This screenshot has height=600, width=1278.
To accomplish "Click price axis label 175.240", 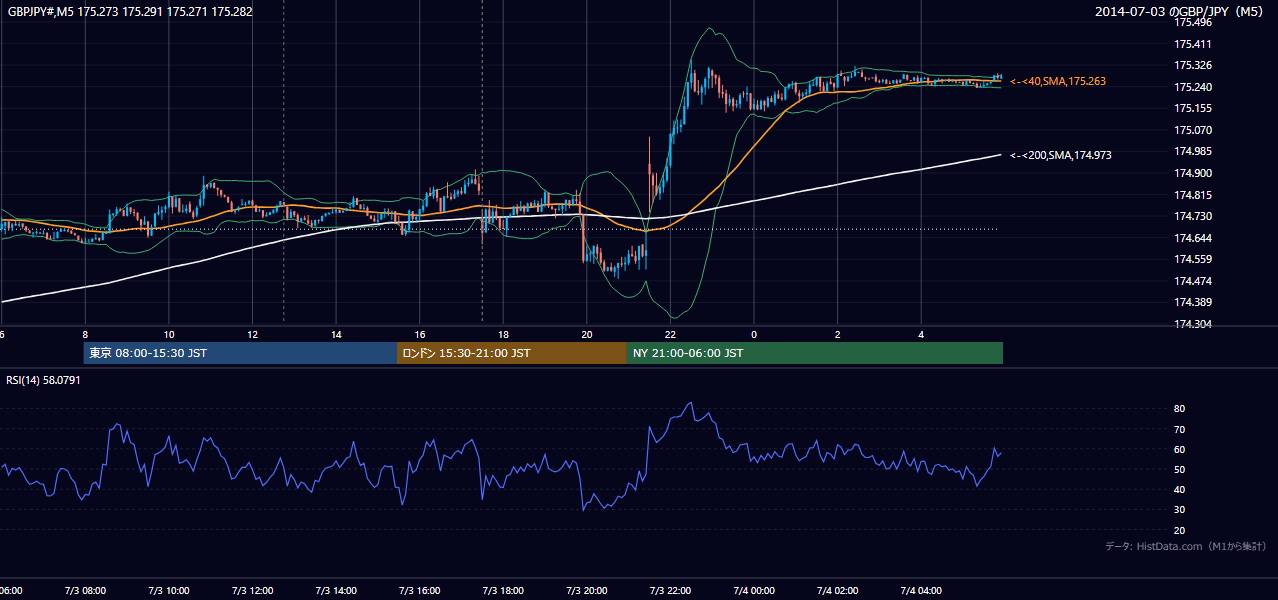I will coord(1192,87).
